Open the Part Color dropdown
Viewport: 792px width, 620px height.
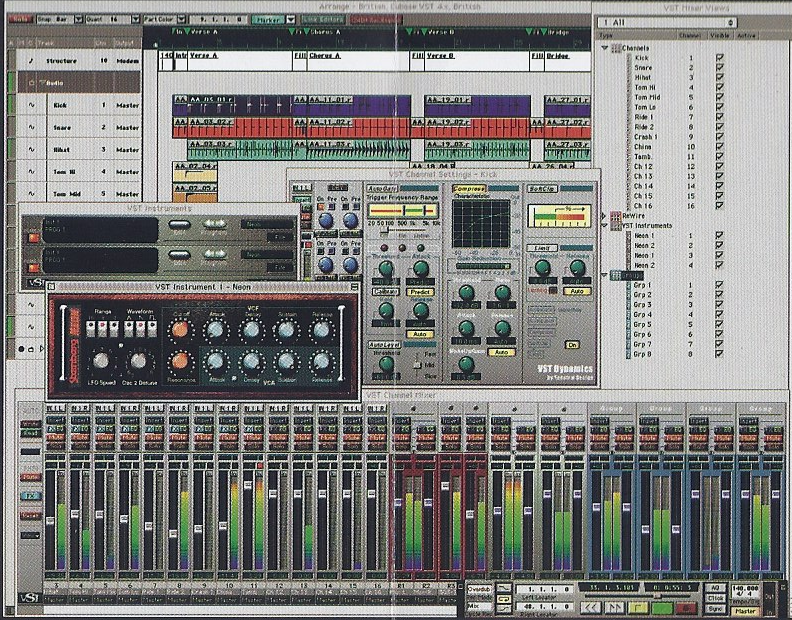pos(181,20)
